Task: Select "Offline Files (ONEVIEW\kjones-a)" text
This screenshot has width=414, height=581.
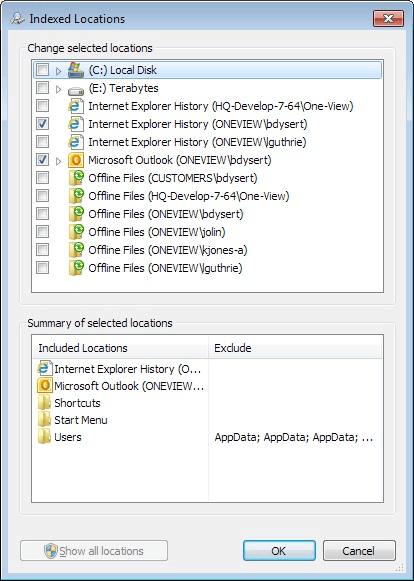Action: coord(168,250)
